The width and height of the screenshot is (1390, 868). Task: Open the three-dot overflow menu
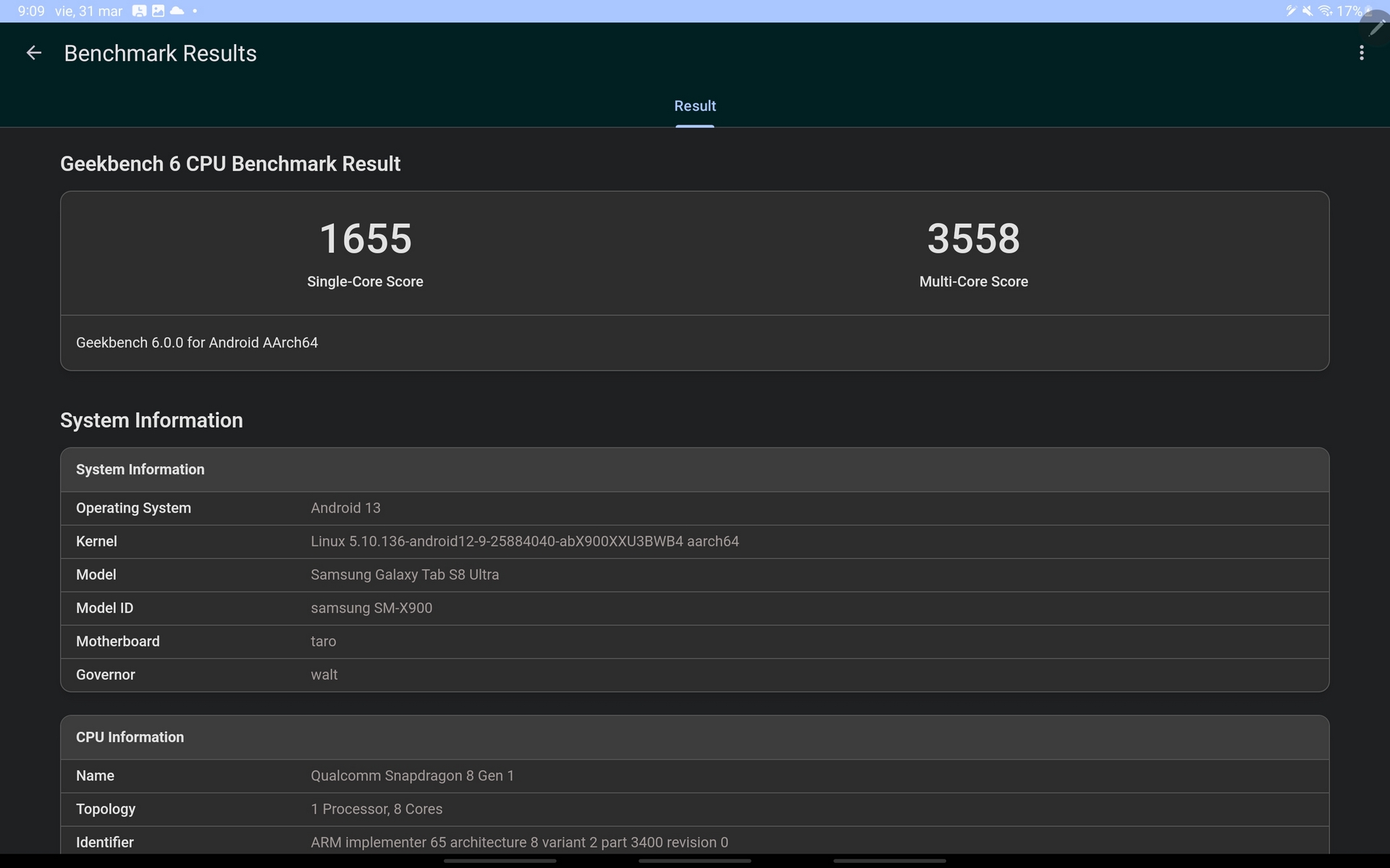[1361, 53]
